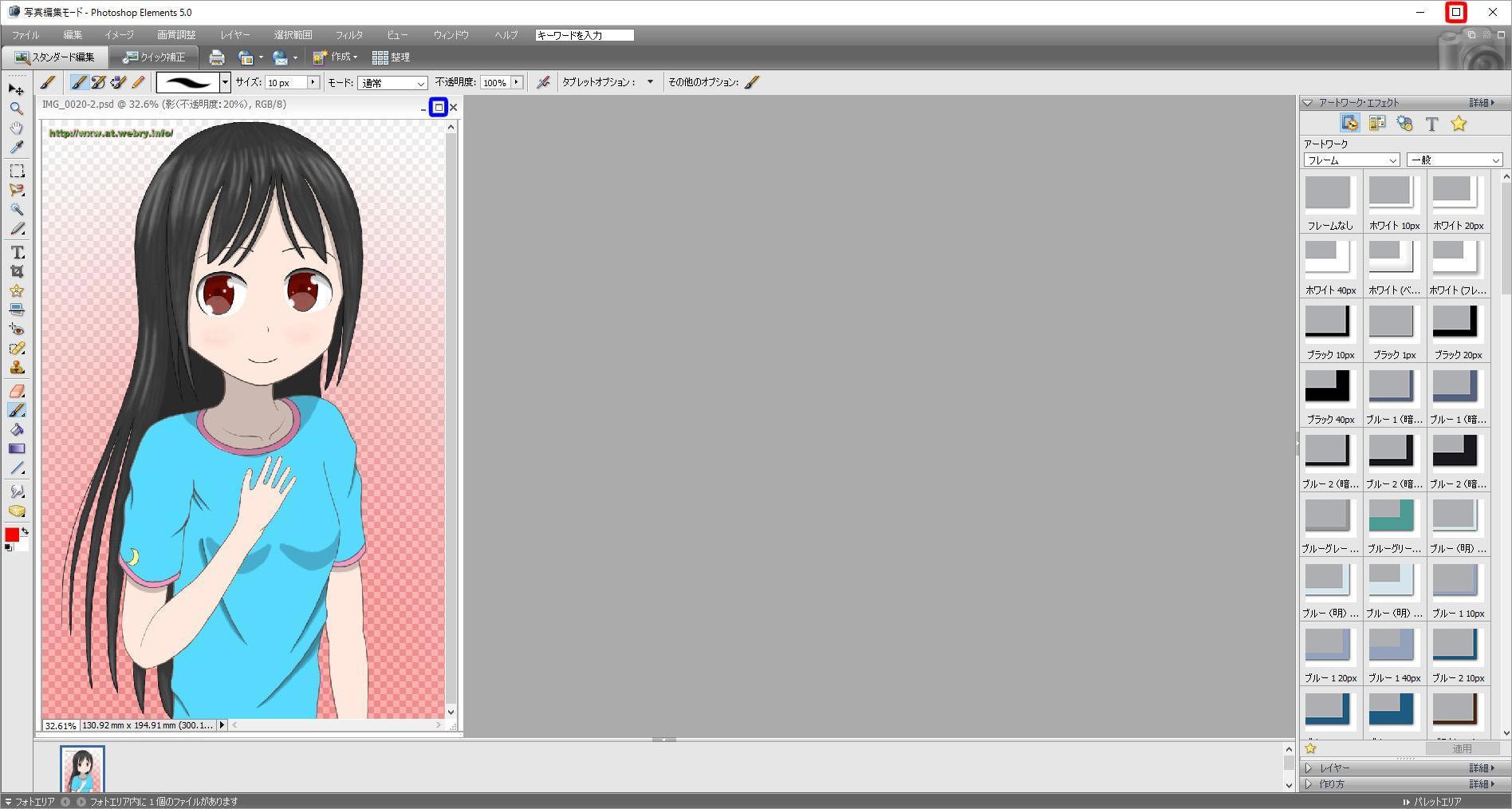Viewport: 1512px width, 809px height.
Task: Expand the レイヤー palette
Action: click(1308, 768)
